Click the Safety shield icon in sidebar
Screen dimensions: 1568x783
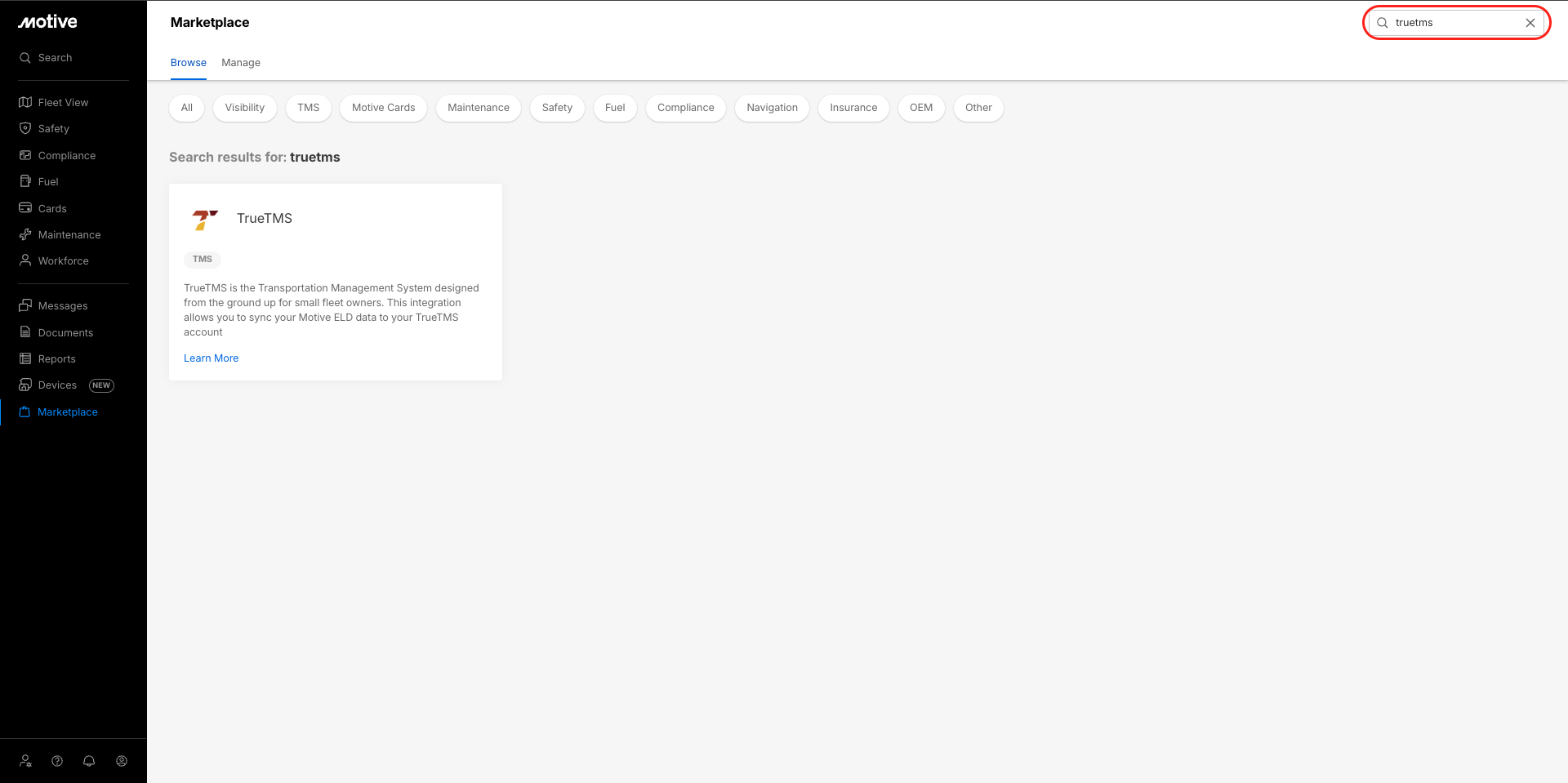pyautogui.click(x=25, y=129)
